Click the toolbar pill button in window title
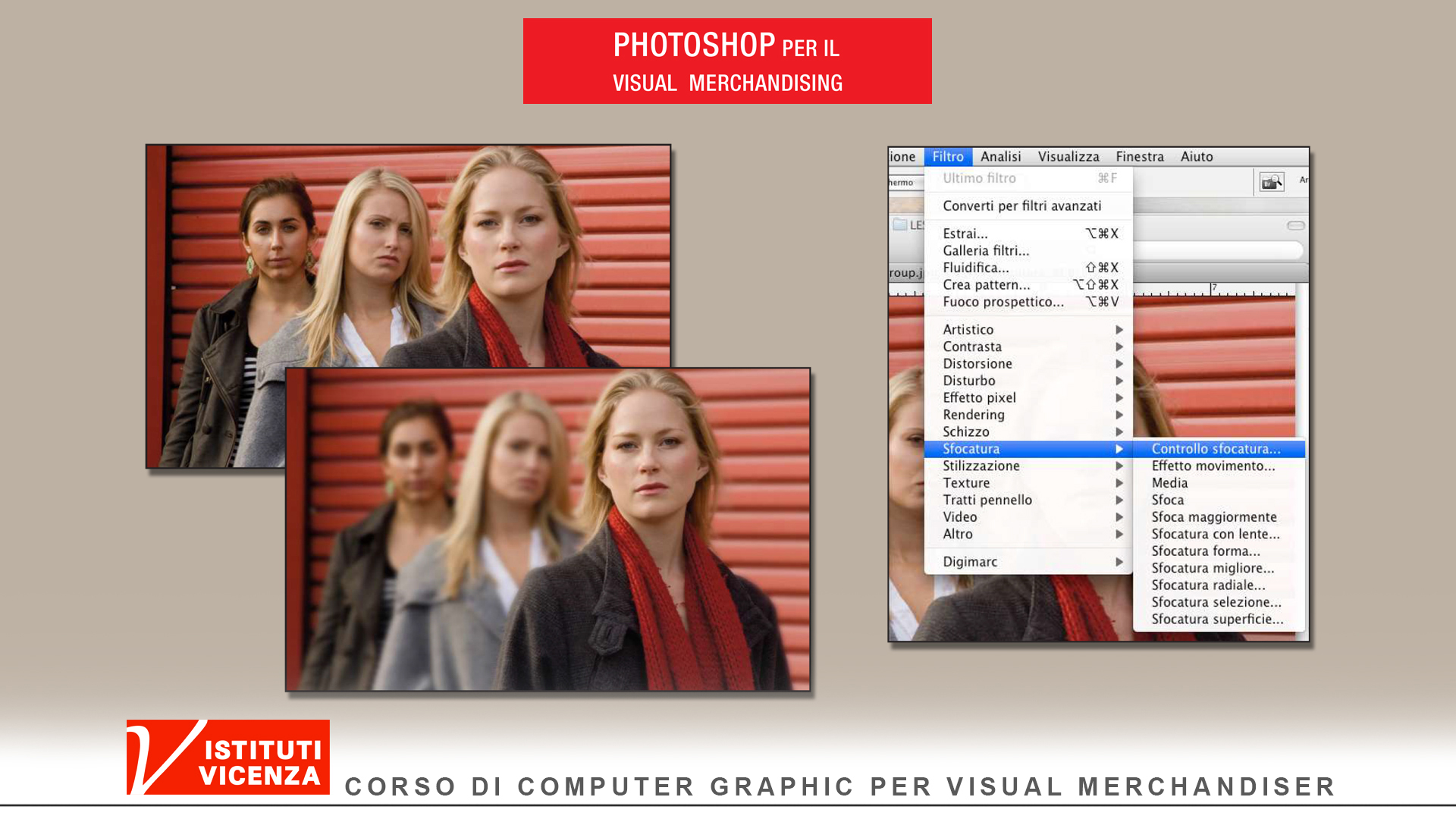The height and width of the screenshot is (819, 1456). click(x=1296, y=226)
